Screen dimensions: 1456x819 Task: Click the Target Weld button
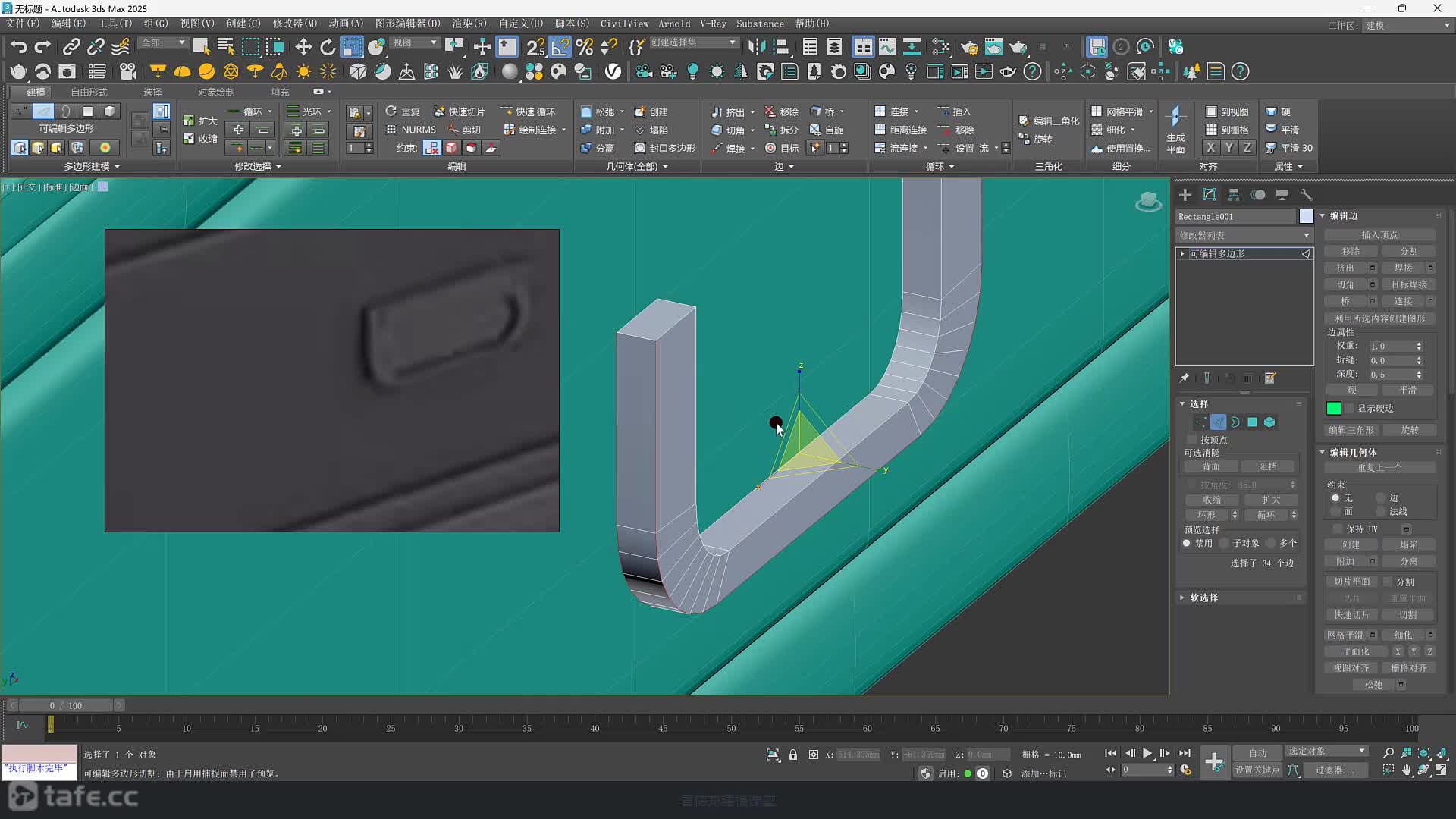coord(1408,284)
